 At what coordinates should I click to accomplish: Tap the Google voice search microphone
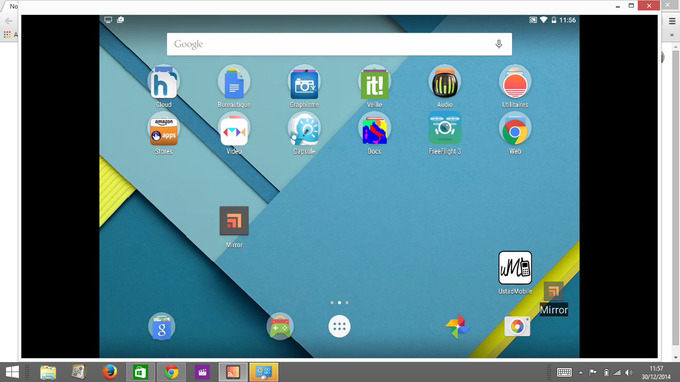pos(499,44)
